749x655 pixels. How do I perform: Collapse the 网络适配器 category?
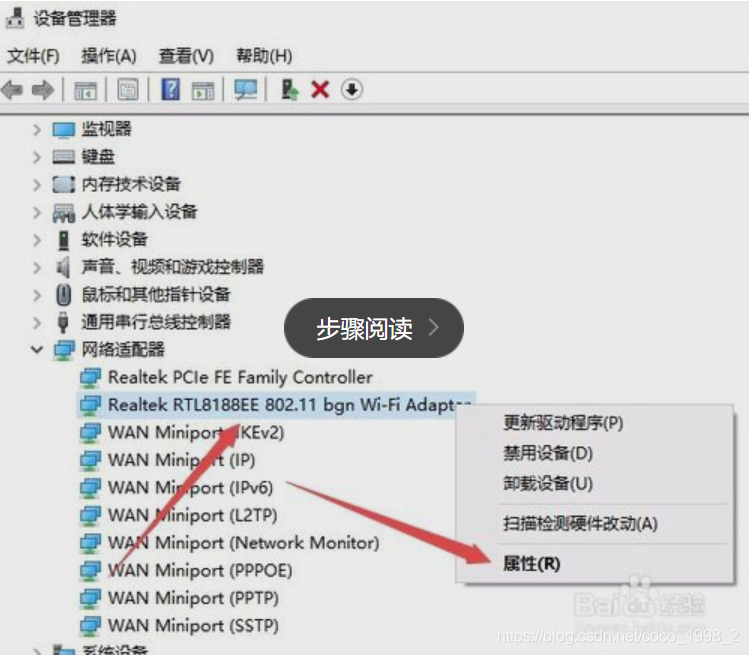click(37, 349)
